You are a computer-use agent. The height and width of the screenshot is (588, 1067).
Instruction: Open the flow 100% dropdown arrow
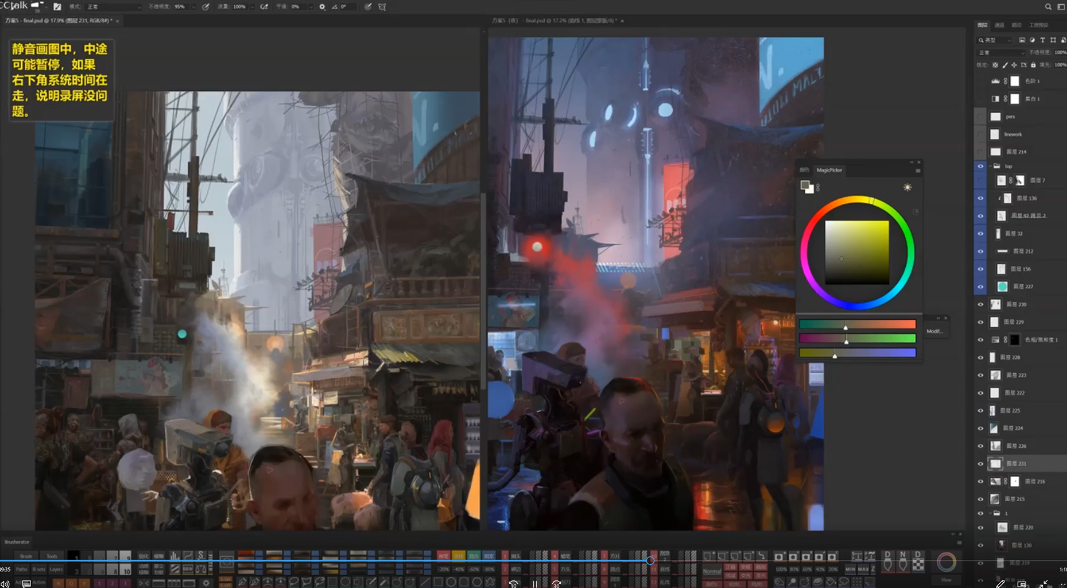pyautogui.click(x=252, y=7)
